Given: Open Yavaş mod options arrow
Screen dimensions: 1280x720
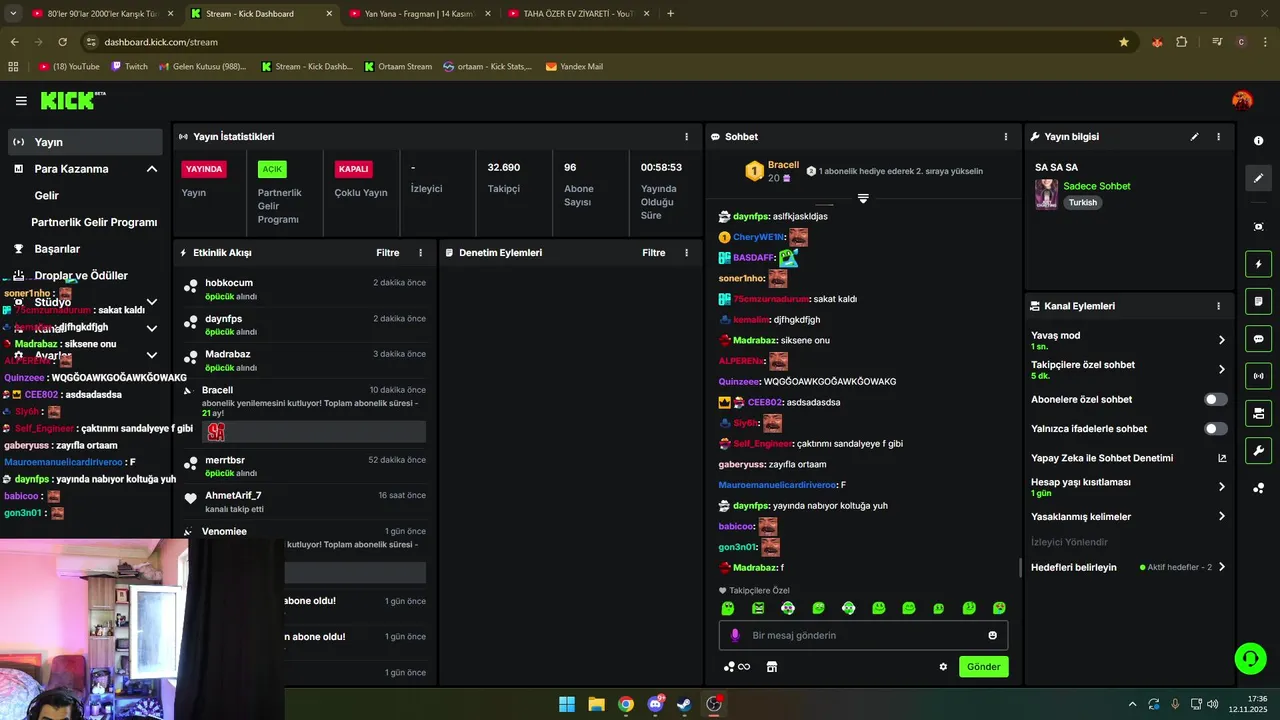Looking at the screenshot, I should point(1221,340).
